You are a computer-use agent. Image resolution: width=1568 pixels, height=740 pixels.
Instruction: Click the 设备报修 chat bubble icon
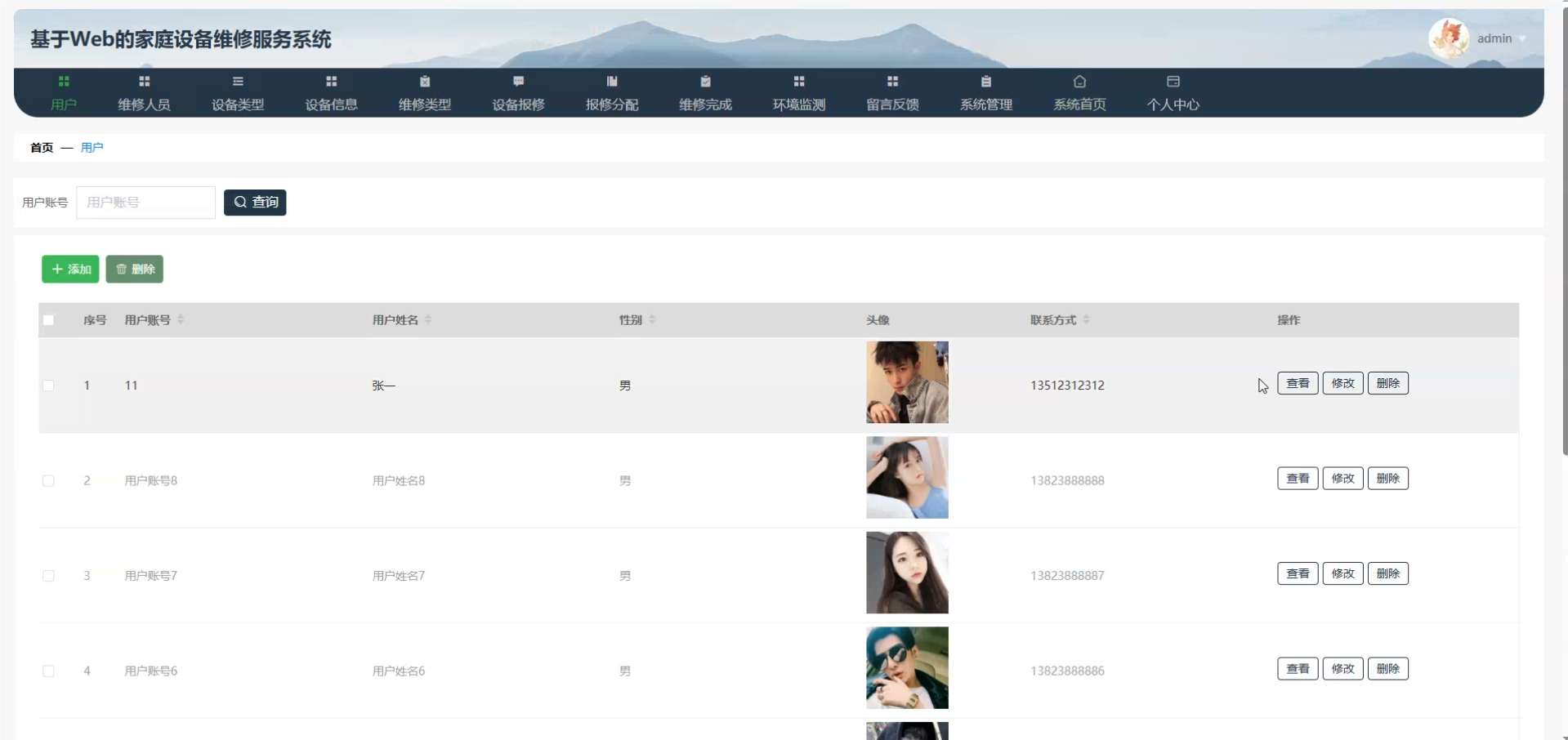tap(518, 81)
